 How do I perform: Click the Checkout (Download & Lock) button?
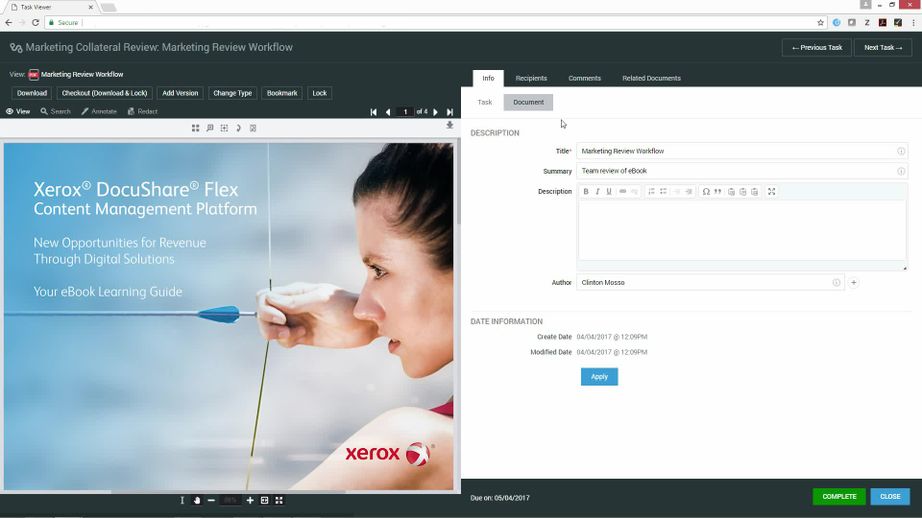(105, 93)
